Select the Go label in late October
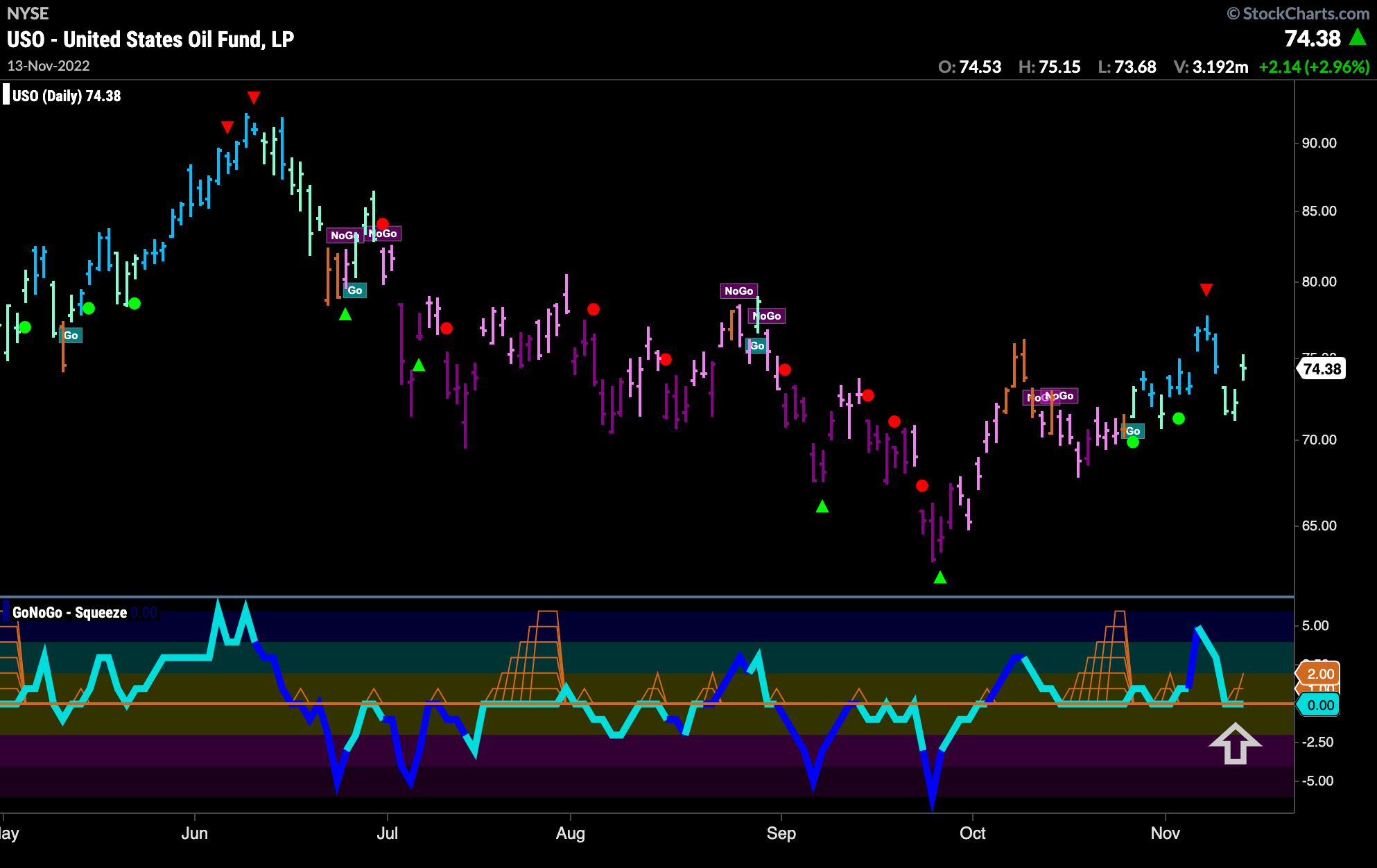1377x868 pixels. pos(1133,431)
